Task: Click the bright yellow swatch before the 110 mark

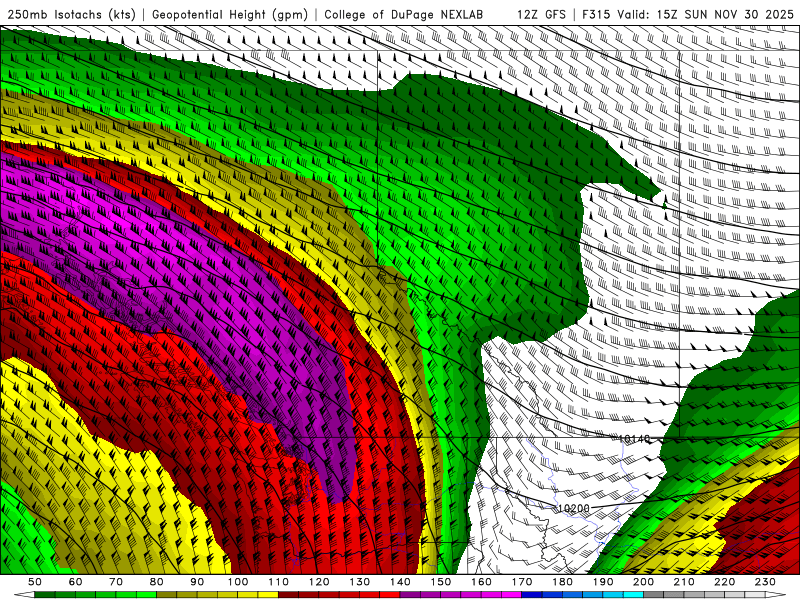Action: (268, 595)
